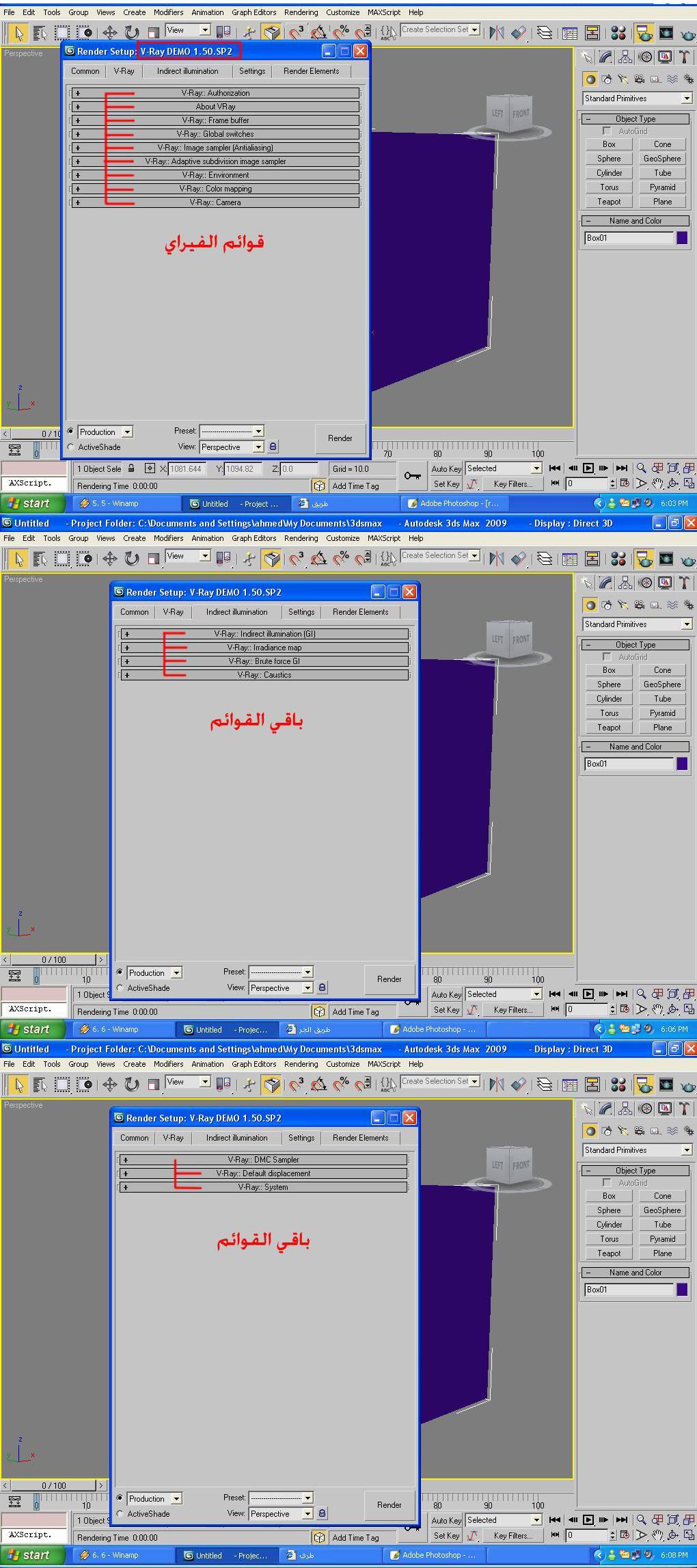
Task: Switch to the Common tab in the top Render Setup dialog
Action: point(85,71)
